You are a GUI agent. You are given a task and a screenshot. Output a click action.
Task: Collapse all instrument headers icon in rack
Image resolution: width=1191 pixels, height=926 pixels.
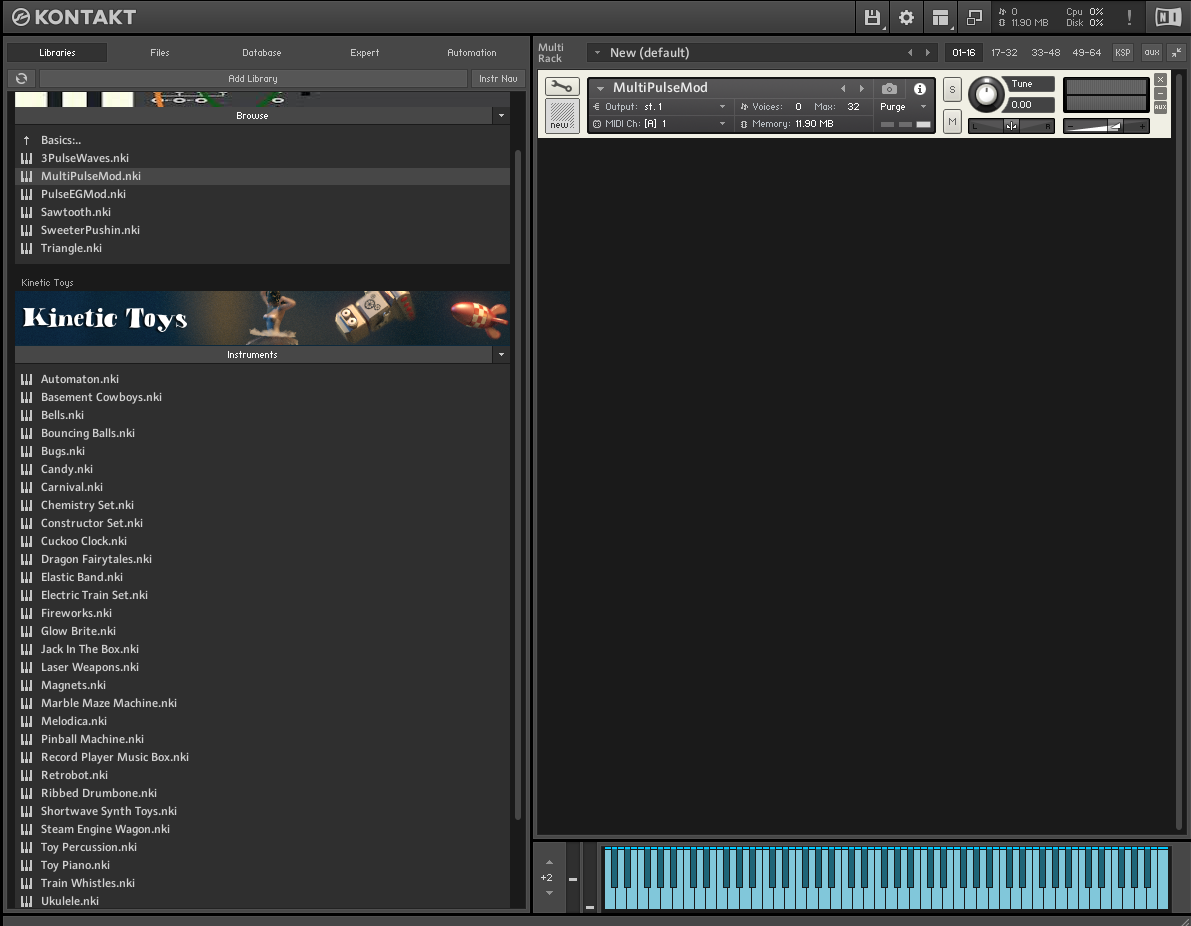[1176, 52]
